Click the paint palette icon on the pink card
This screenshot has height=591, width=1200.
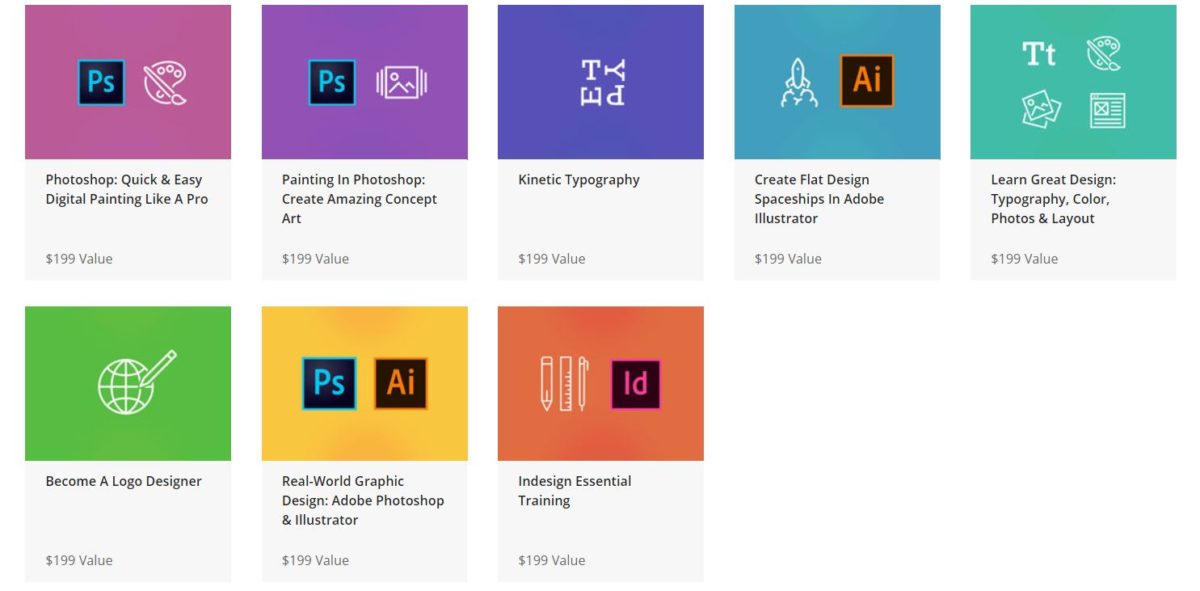click(x=164, y=83)
